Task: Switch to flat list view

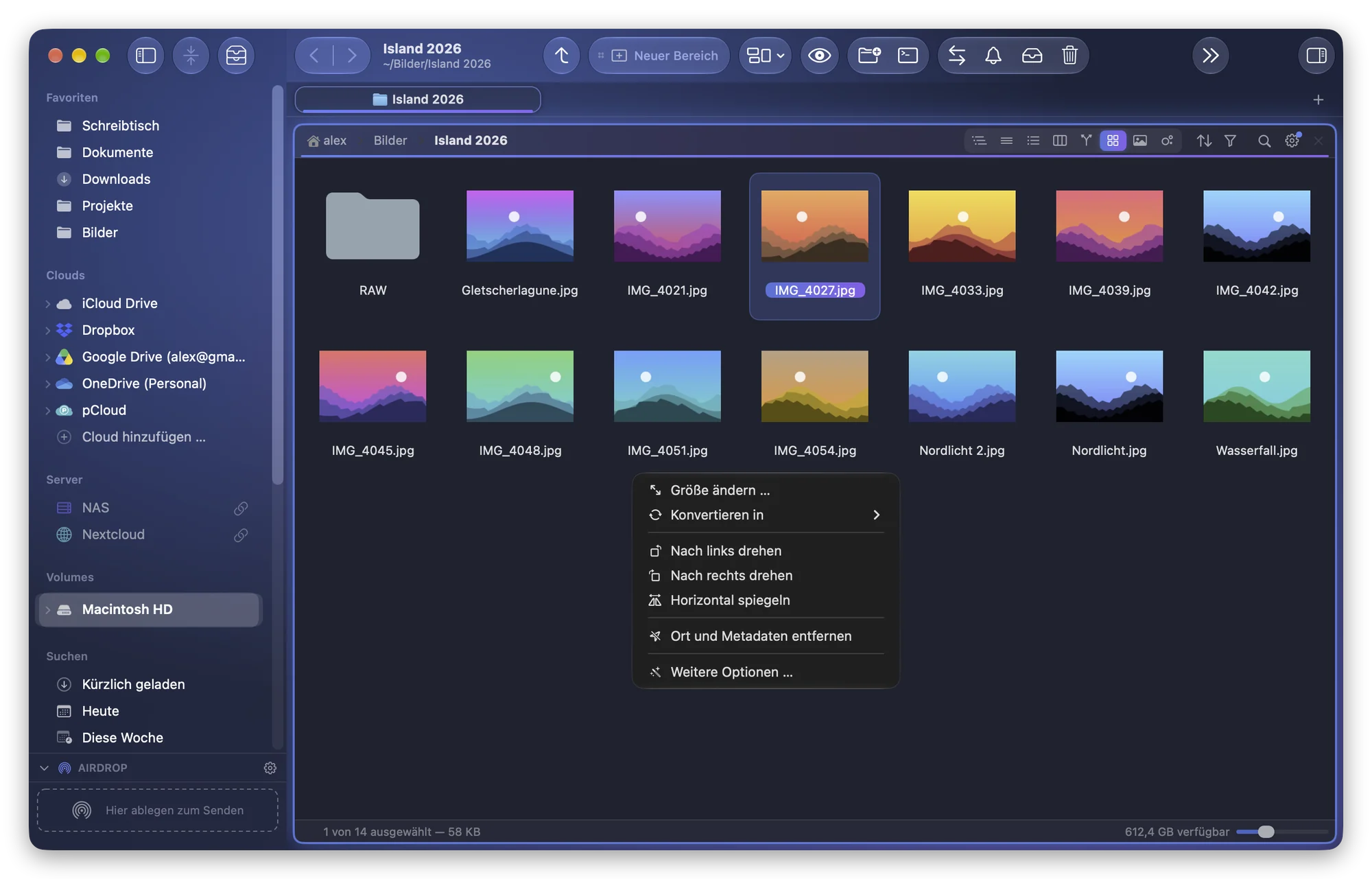Action: coord(1006,141)
